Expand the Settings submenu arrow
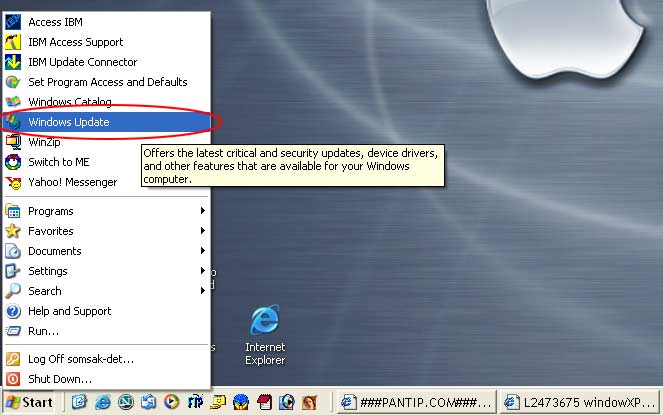Viewport: 663px width, 416px height. pyautogui.click(x=203, y=271)
